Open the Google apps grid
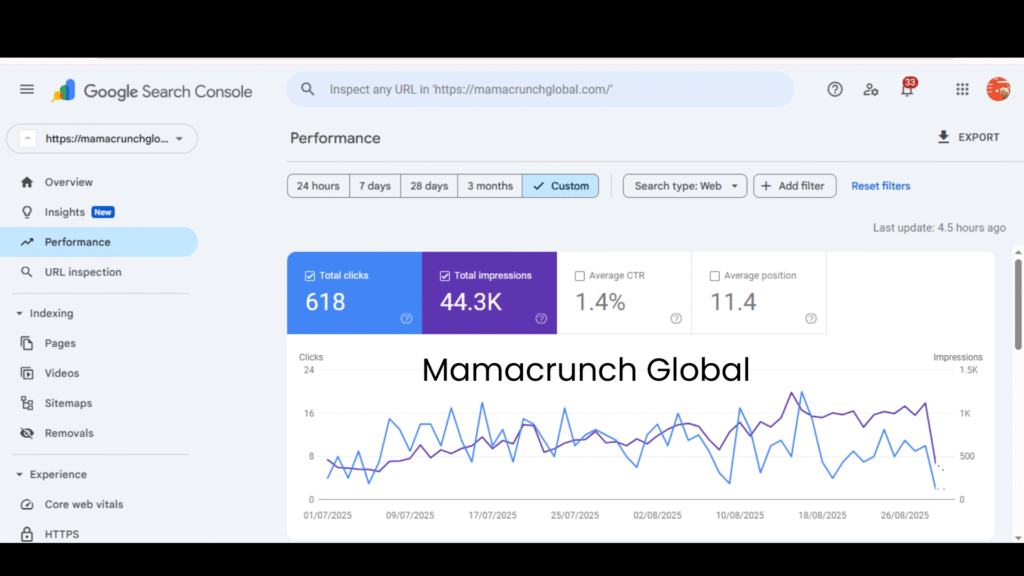1024x576 pixels. pos(962,89)
